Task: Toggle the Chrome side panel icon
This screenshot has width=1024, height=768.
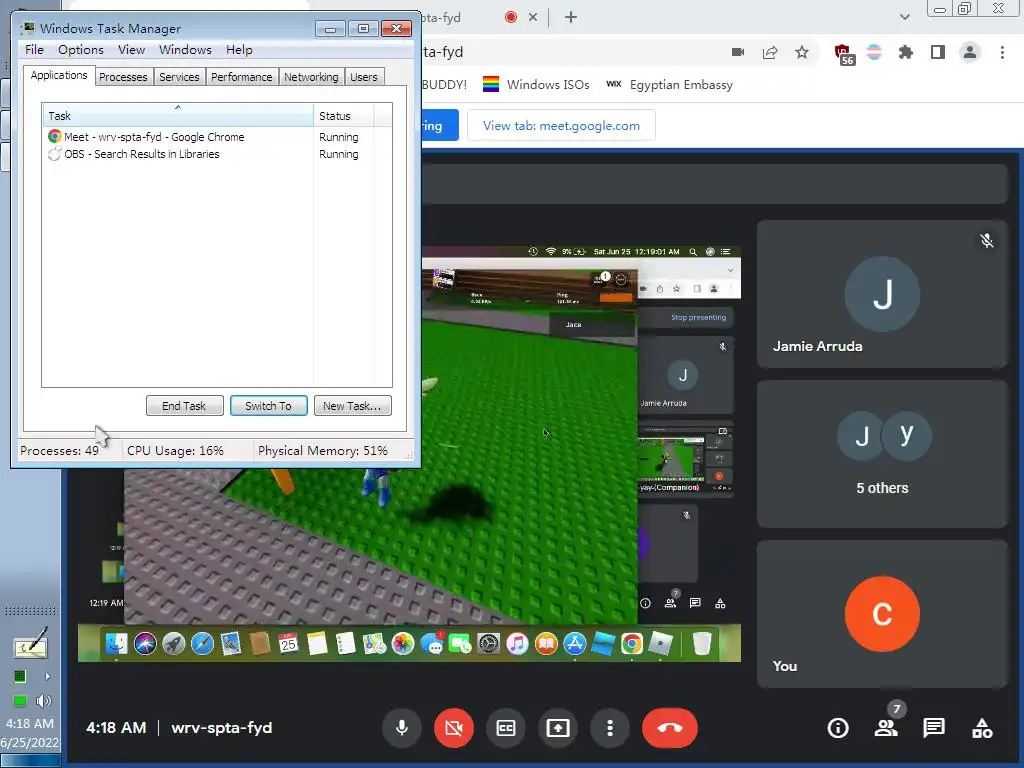Action: click(938, 52)
